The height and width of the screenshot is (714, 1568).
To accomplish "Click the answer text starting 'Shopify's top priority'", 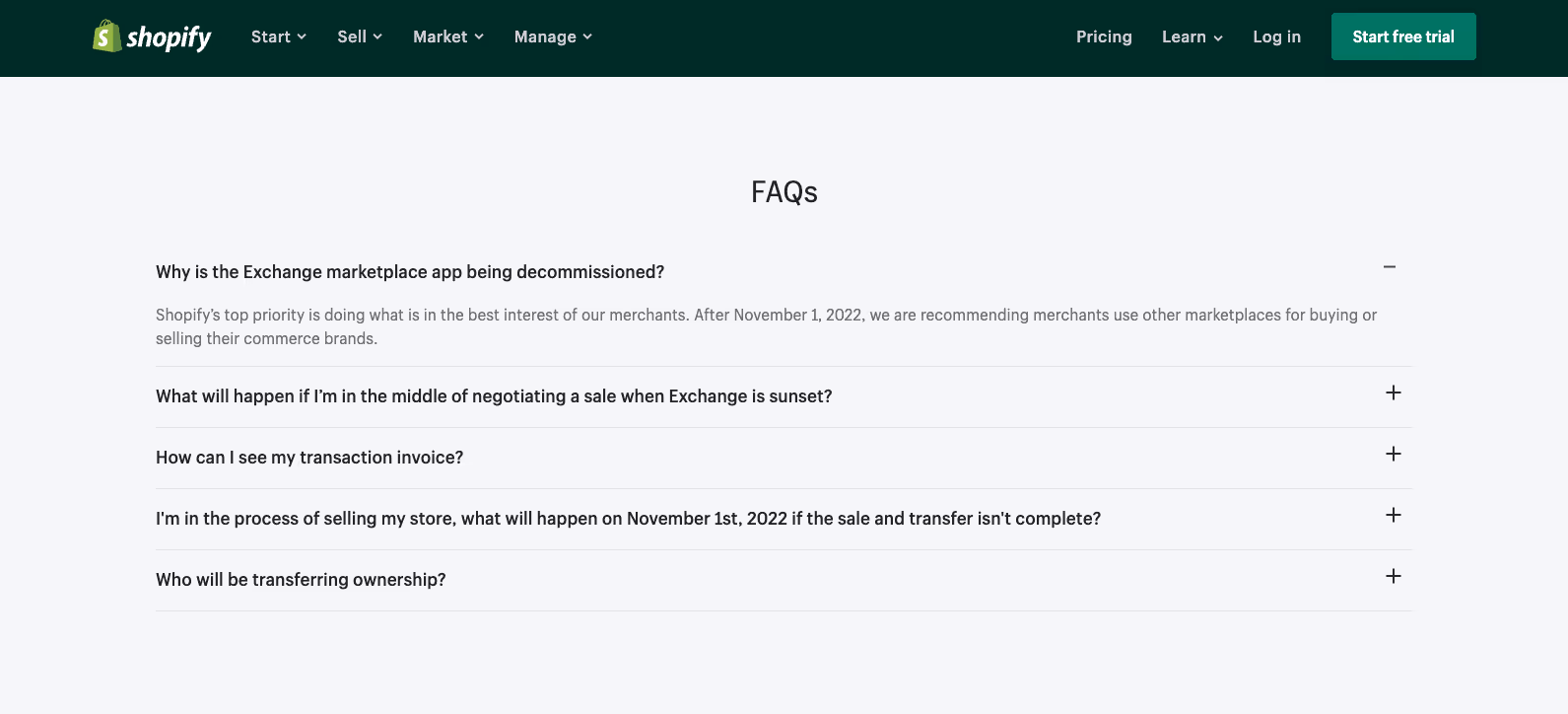I will [766, 326].
